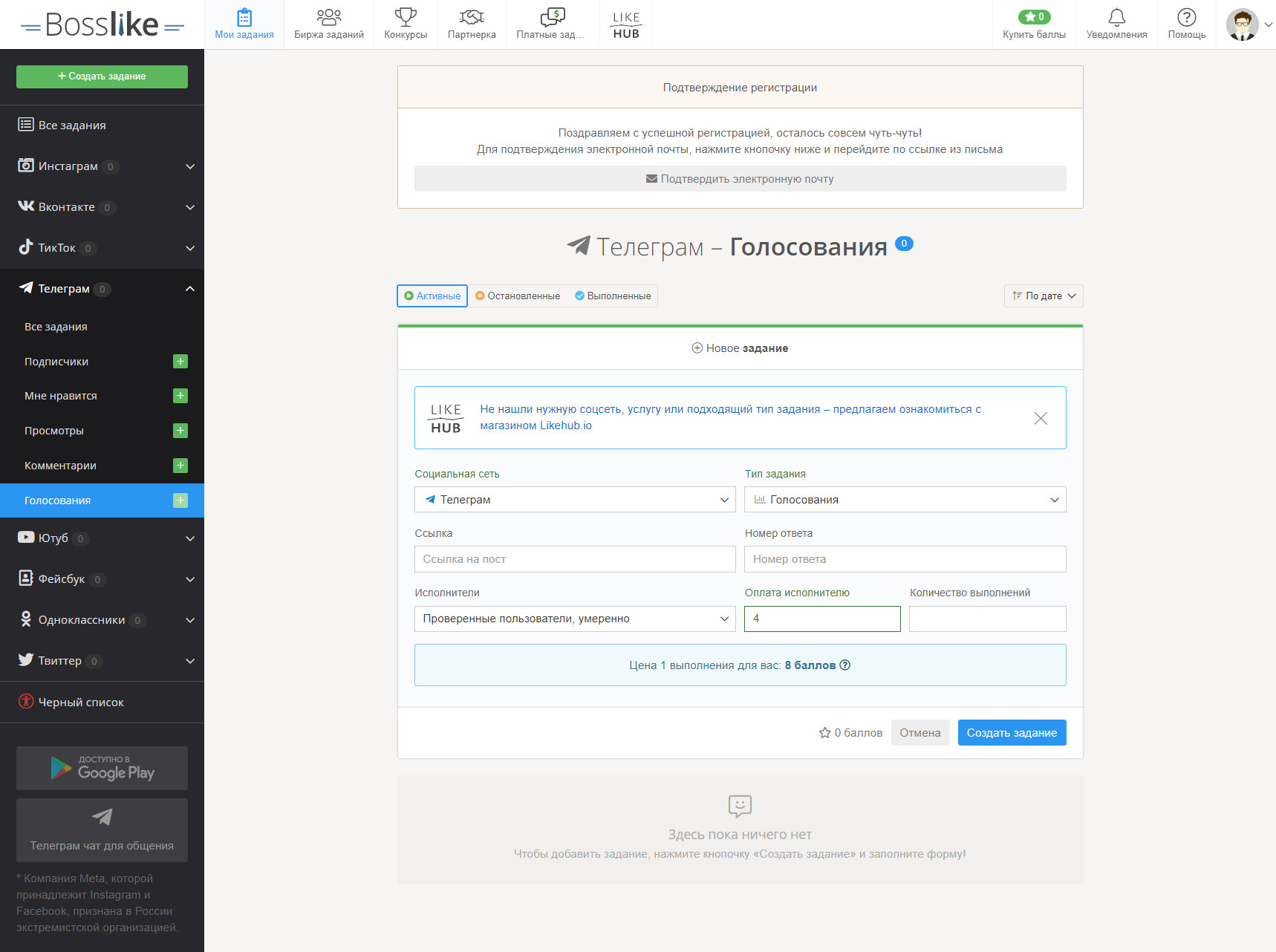The image size is (1276, 952).
Task: Open the "Мои задания" clipboard tab
Action: point(244,25)
